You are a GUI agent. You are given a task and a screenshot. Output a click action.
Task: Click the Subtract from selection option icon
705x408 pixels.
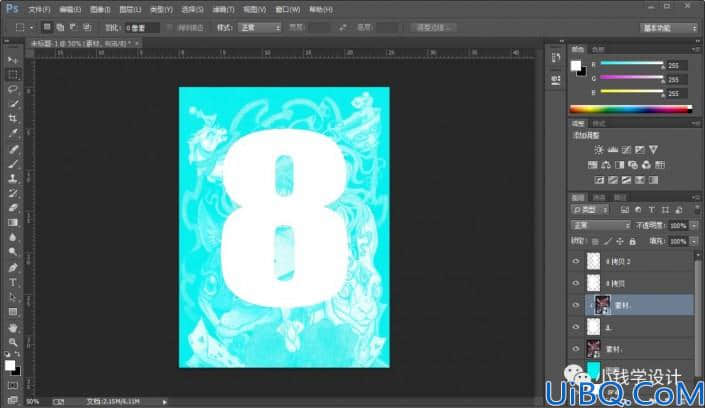pyautogui.click(x=73, y=27)
